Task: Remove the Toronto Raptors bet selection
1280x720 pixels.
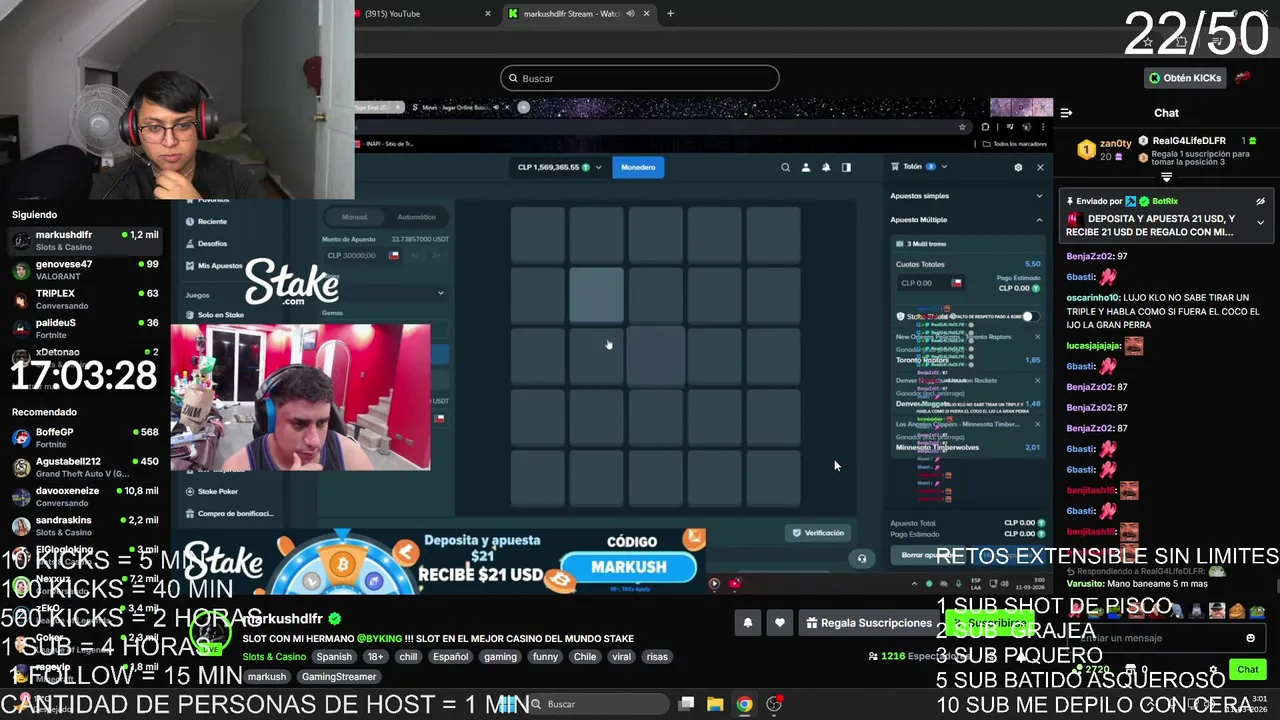Action: pyautogui.click(x=1037, y=337)
